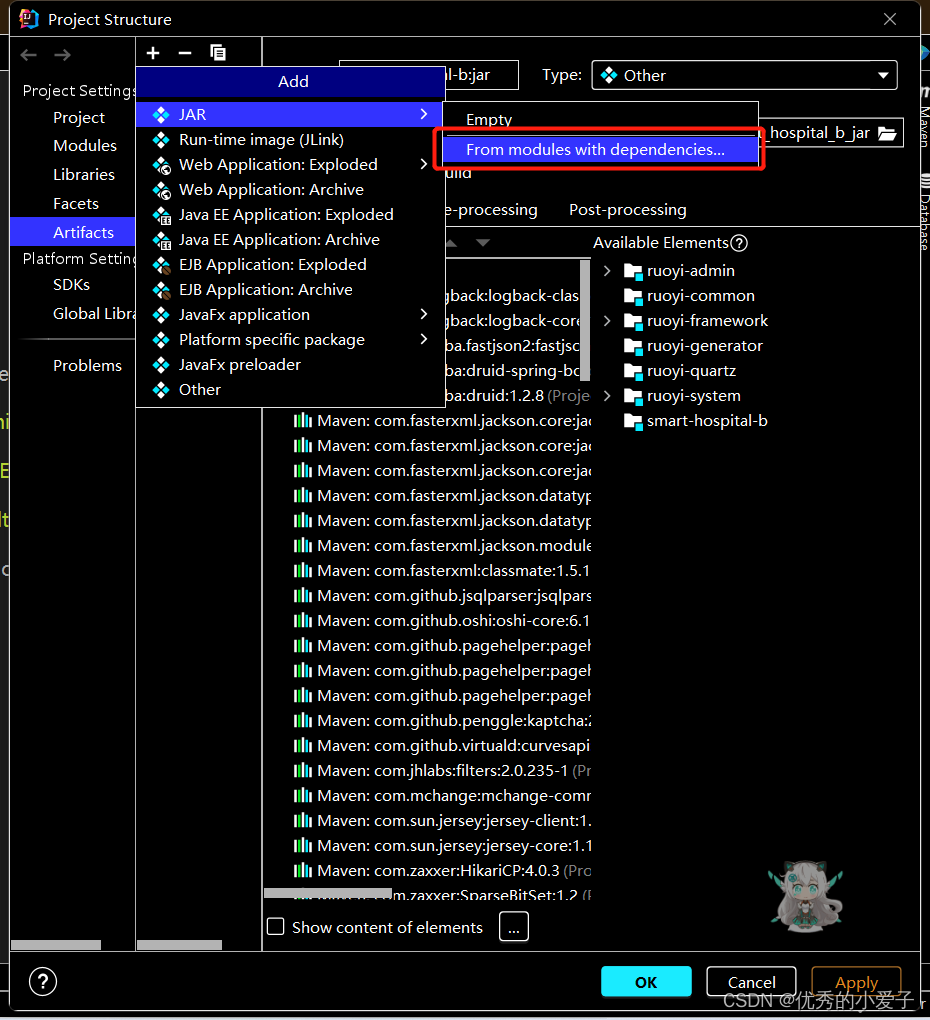The height and width of the screenshot is (1020, 930).
Task: Click the vertical scrollbar of output layout
Action: pos(585,320)
